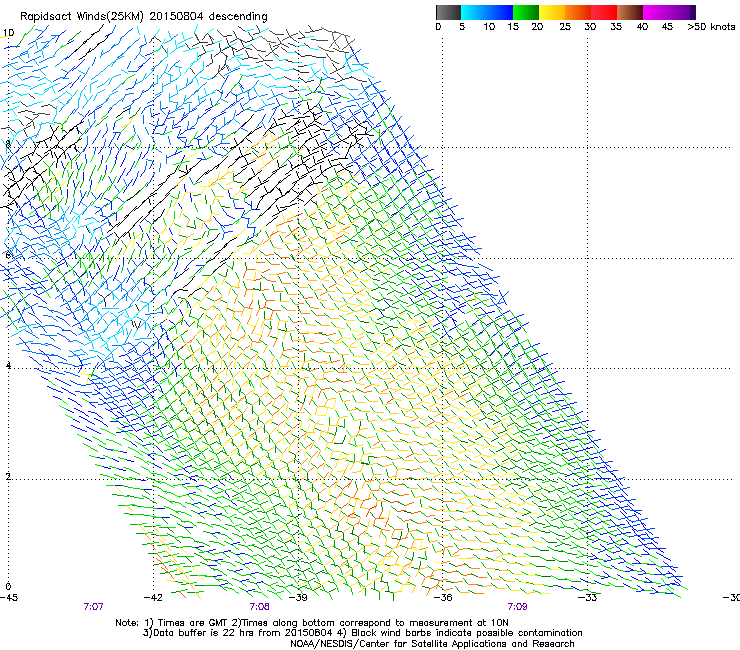Click the 'NOAA/NESDIS/Center for Satellite Applications and Research' credit
The width and height of the screenshot is (740, 650).
point(432,644)
